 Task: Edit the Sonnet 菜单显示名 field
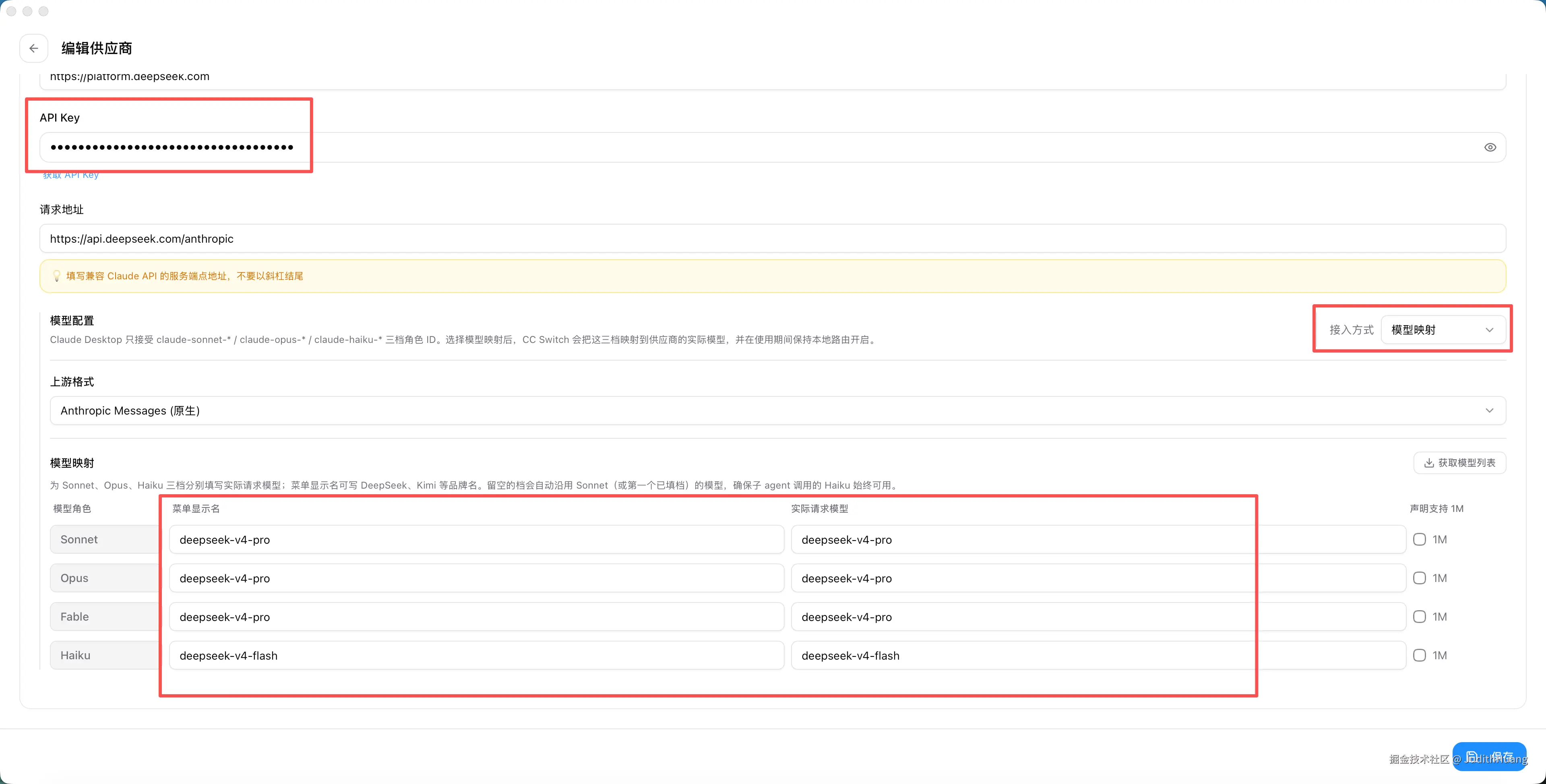coord(477,539)
